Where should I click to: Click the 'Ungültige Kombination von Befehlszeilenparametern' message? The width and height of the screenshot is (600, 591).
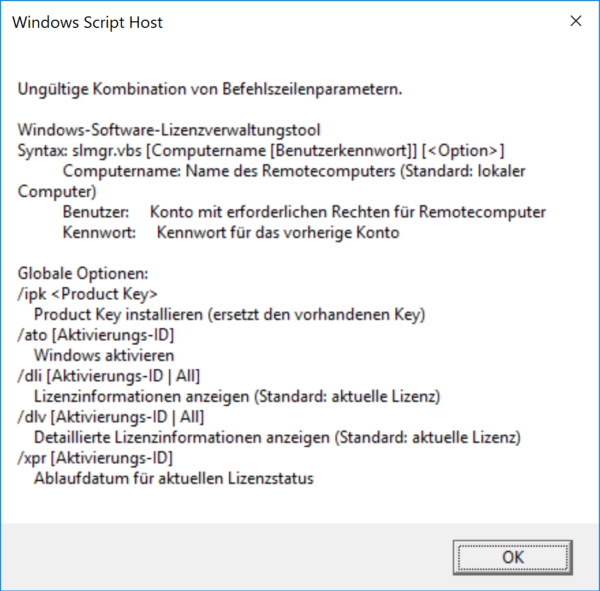pyautogui.click(x=210, y=89)
